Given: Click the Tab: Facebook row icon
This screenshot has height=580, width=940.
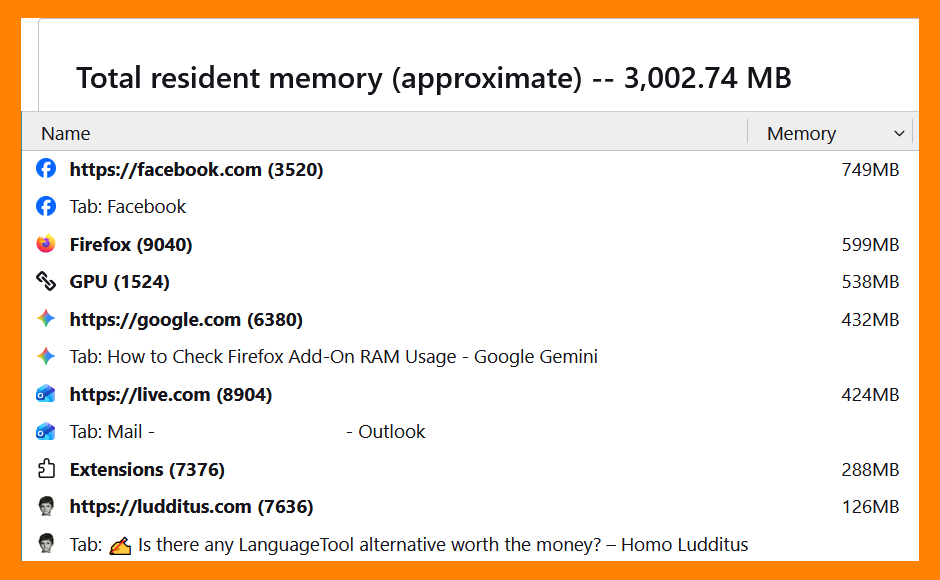Looking at the screenshot, I should (x=46, y=206).
